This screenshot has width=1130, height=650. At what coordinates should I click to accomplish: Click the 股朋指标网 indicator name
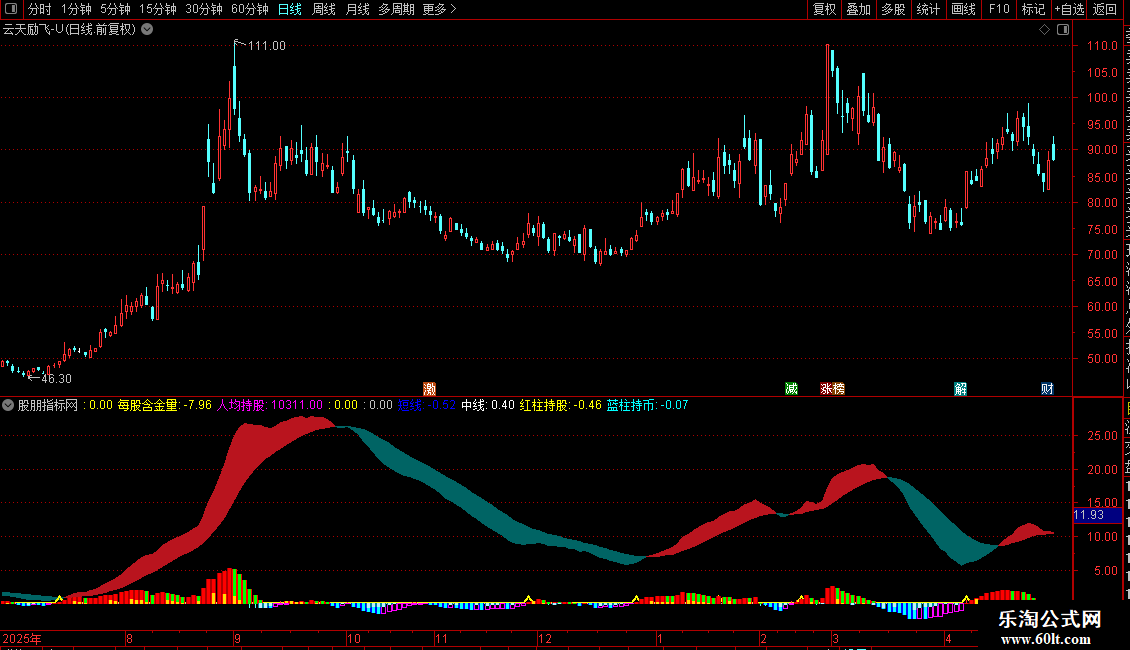pyautogui.click(x=48, y=405)
